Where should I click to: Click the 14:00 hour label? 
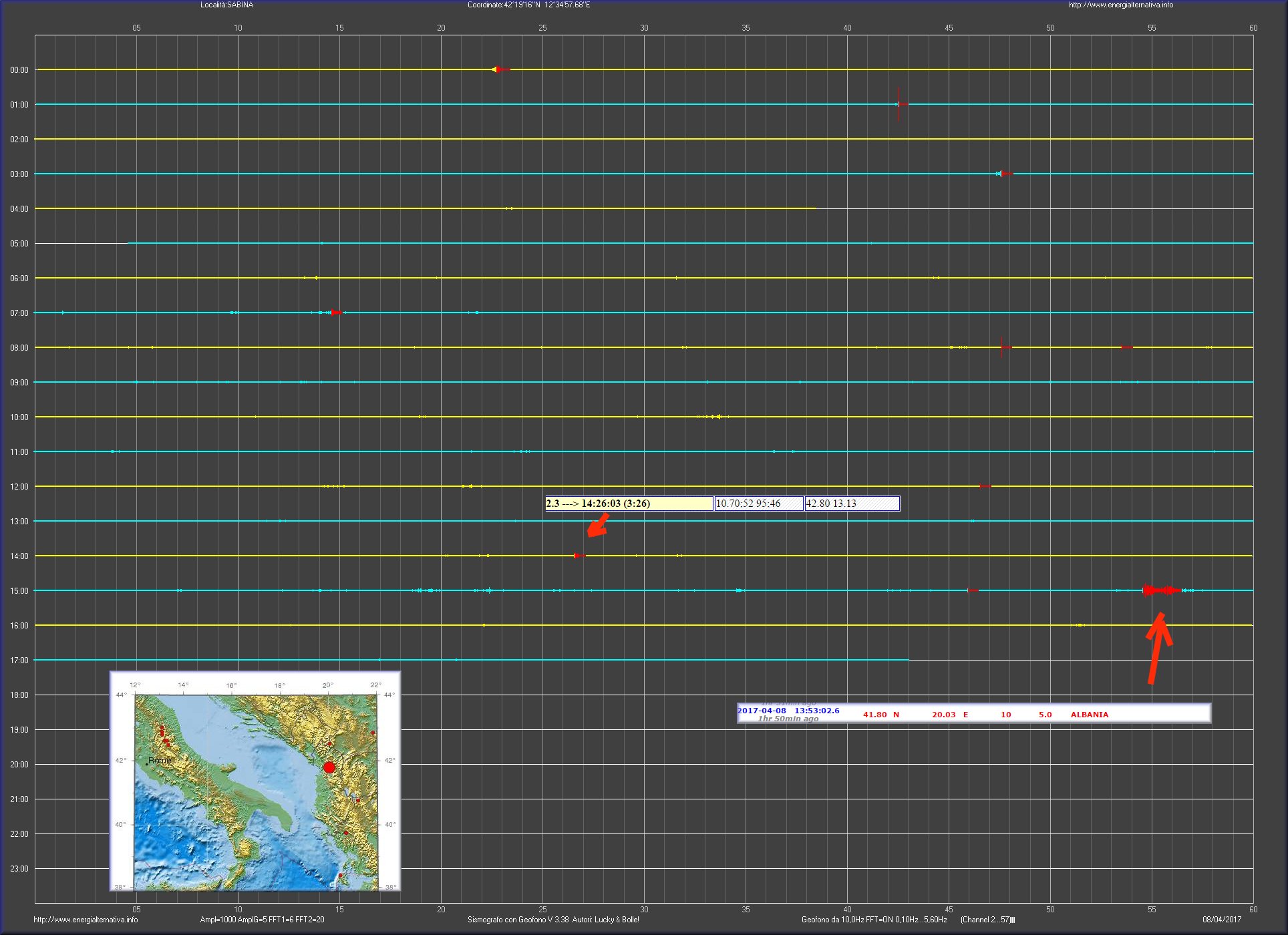coord(19,556)
